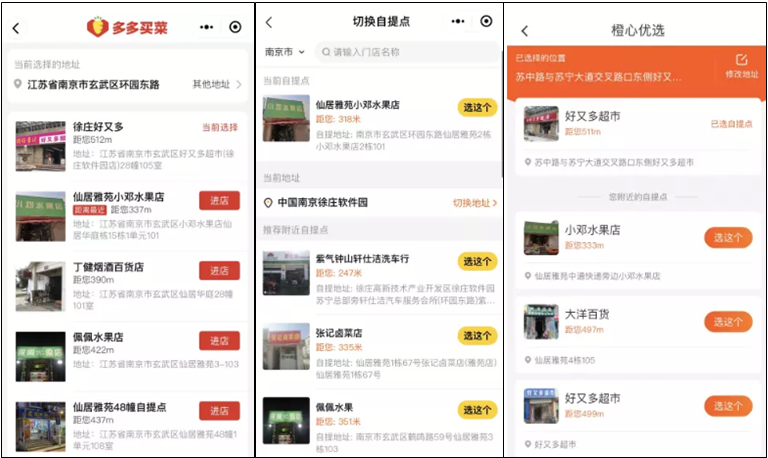Enter store 丁健烟酒百货店 with 进店
768x458 pixels.
pyautogui.click(x=219, y=270)
